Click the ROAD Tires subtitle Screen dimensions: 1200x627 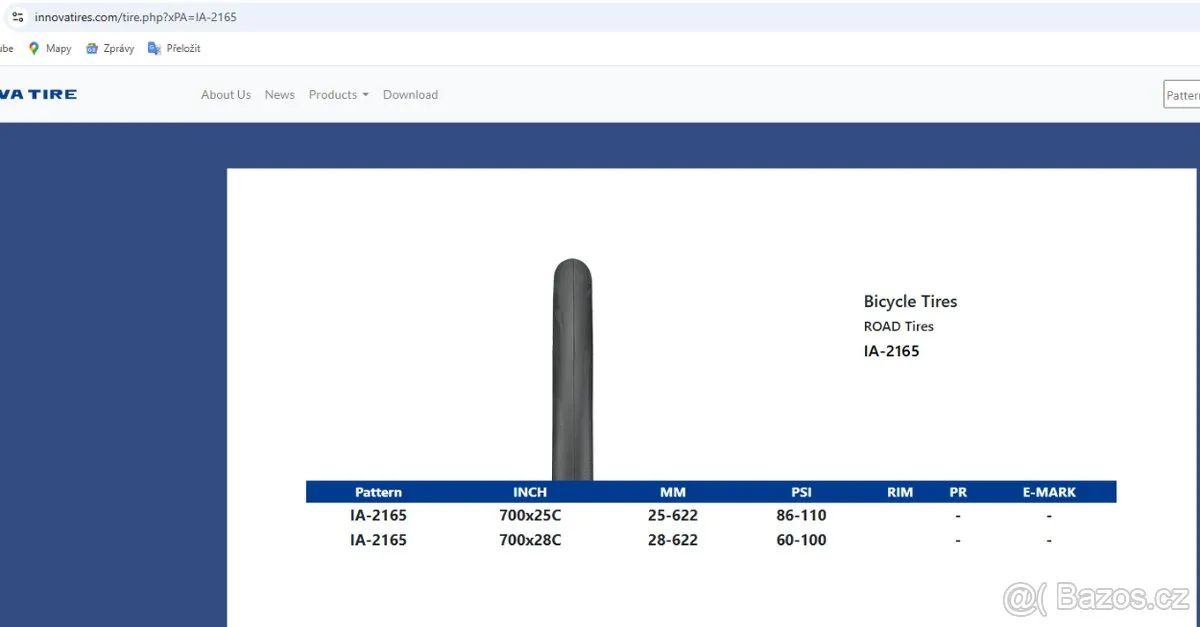pos(899,326)
